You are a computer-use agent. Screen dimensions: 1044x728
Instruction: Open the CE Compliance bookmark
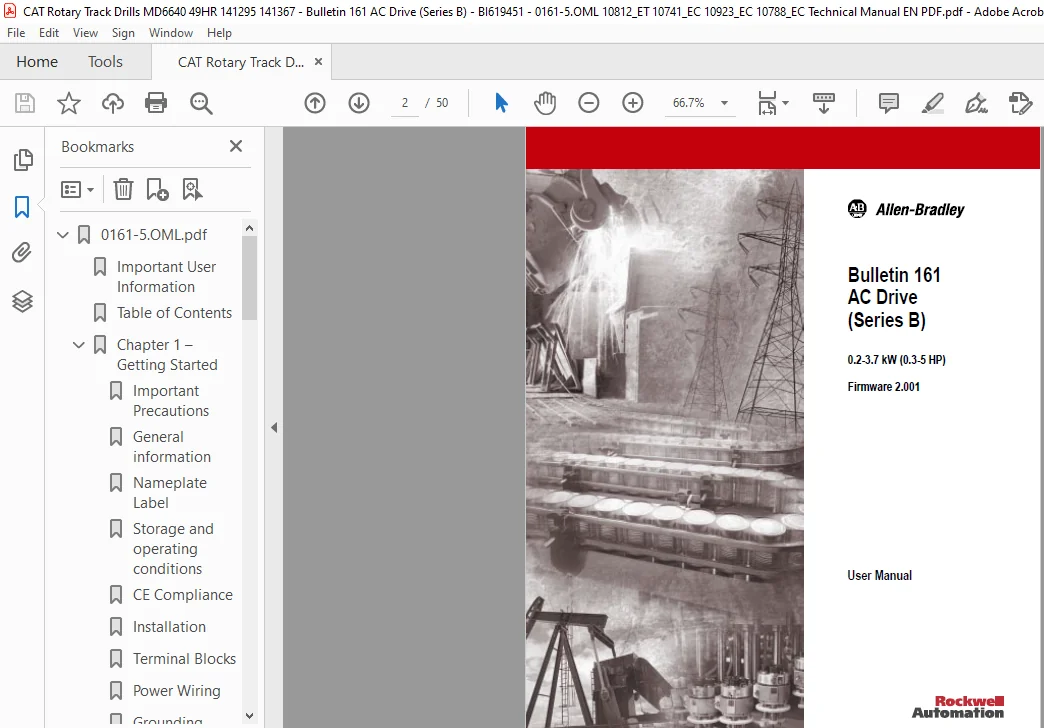click(x=182, y=595)
